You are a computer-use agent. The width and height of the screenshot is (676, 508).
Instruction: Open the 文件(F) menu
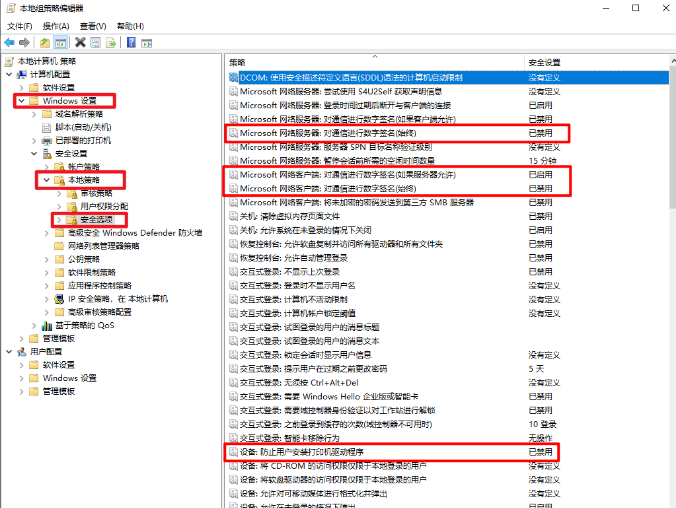pos(19,25)
